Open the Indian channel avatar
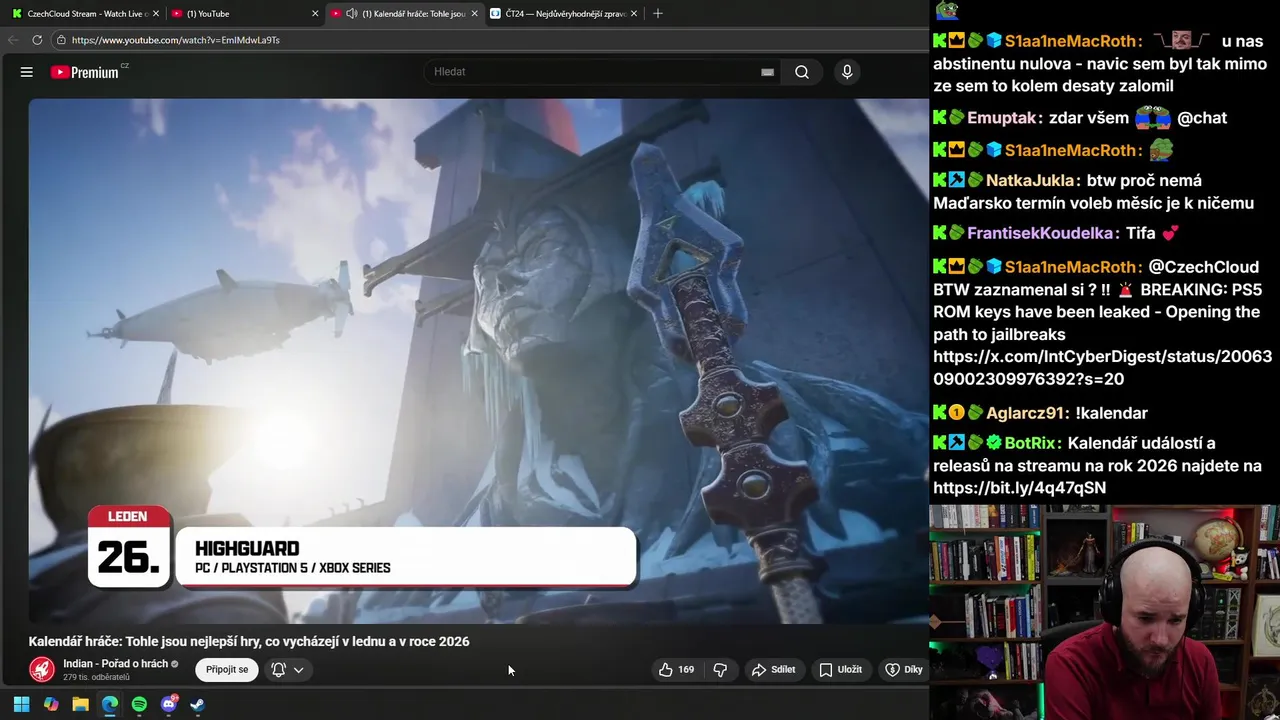The image size is (1280, 720). coord(42,670)
